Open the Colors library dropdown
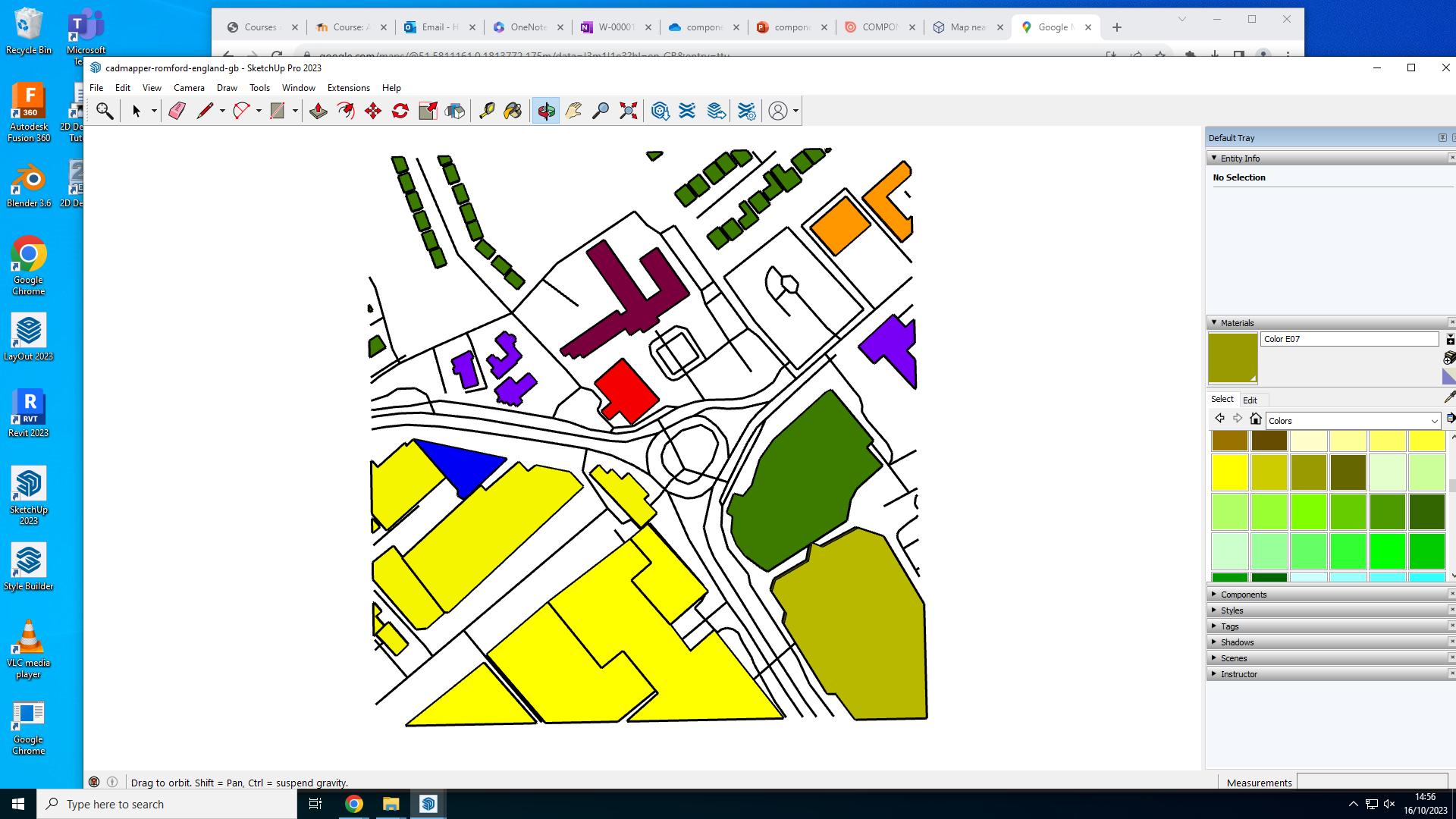Image resolution: width=1456 pixels, height=819 pixels. [x=1434, y=421]
